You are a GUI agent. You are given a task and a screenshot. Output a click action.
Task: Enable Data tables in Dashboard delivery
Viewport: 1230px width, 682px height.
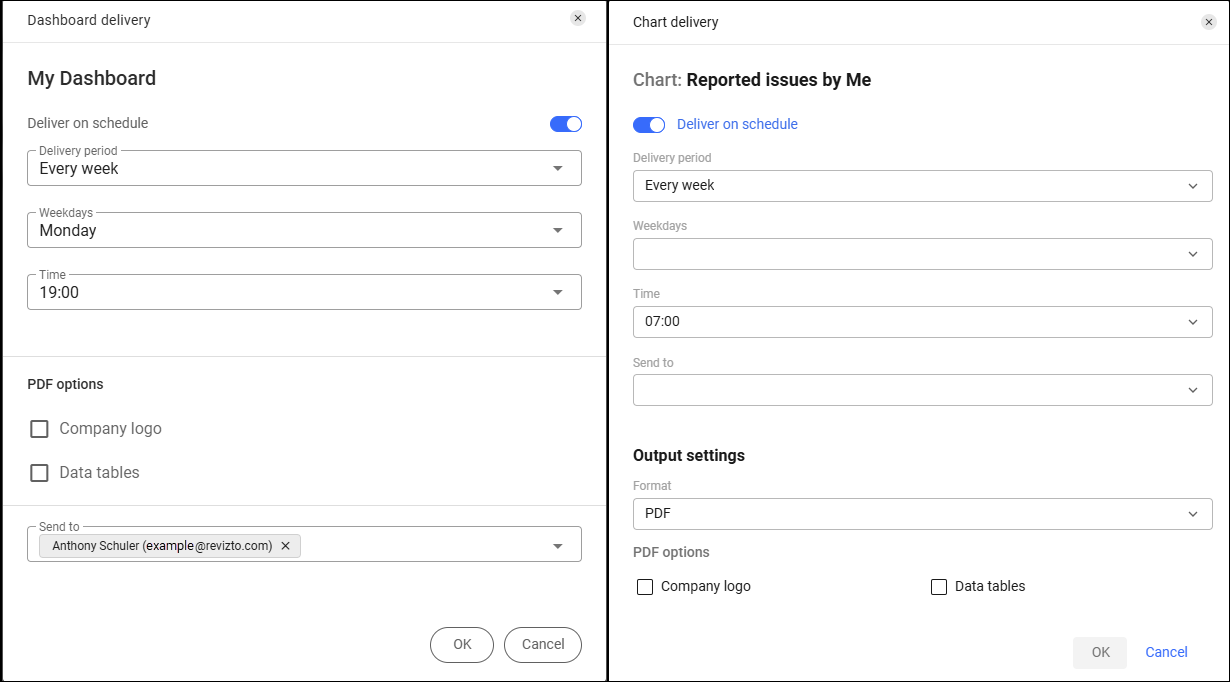(x=40, y=473)
